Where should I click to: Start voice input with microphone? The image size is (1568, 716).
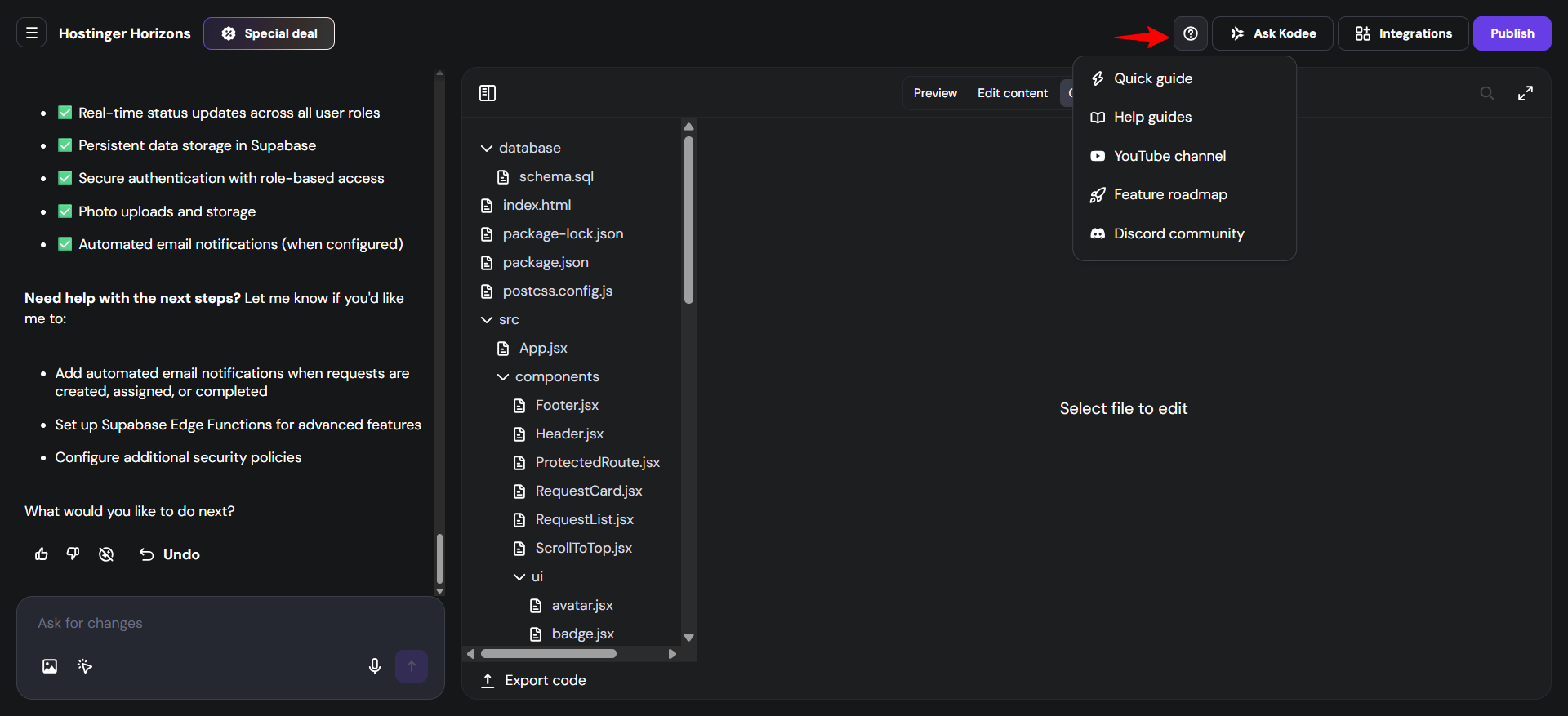coord(375,666)
